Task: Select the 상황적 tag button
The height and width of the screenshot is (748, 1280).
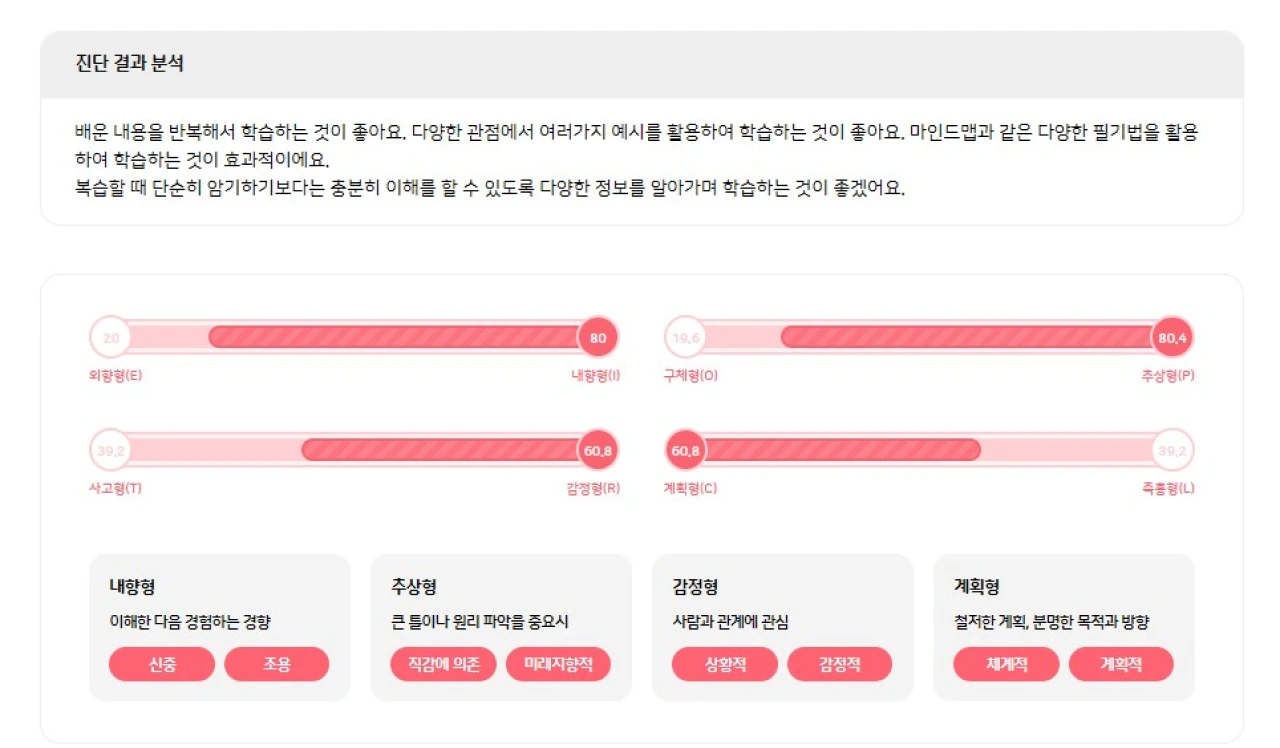Action: point(725,664)
